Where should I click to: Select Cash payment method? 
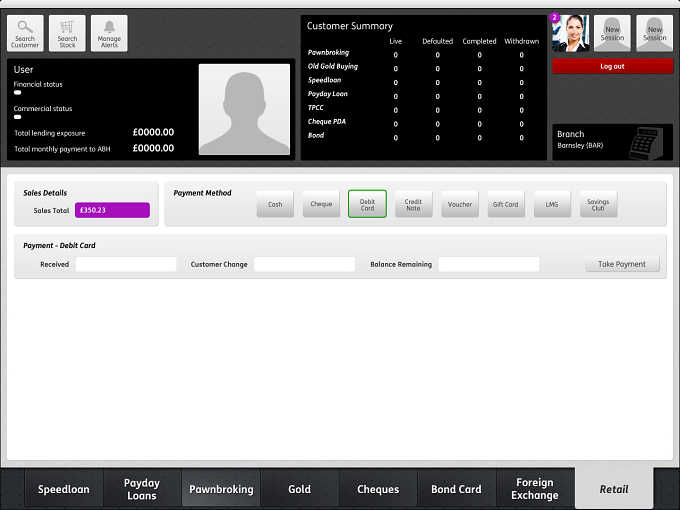[x=275, y=204]
